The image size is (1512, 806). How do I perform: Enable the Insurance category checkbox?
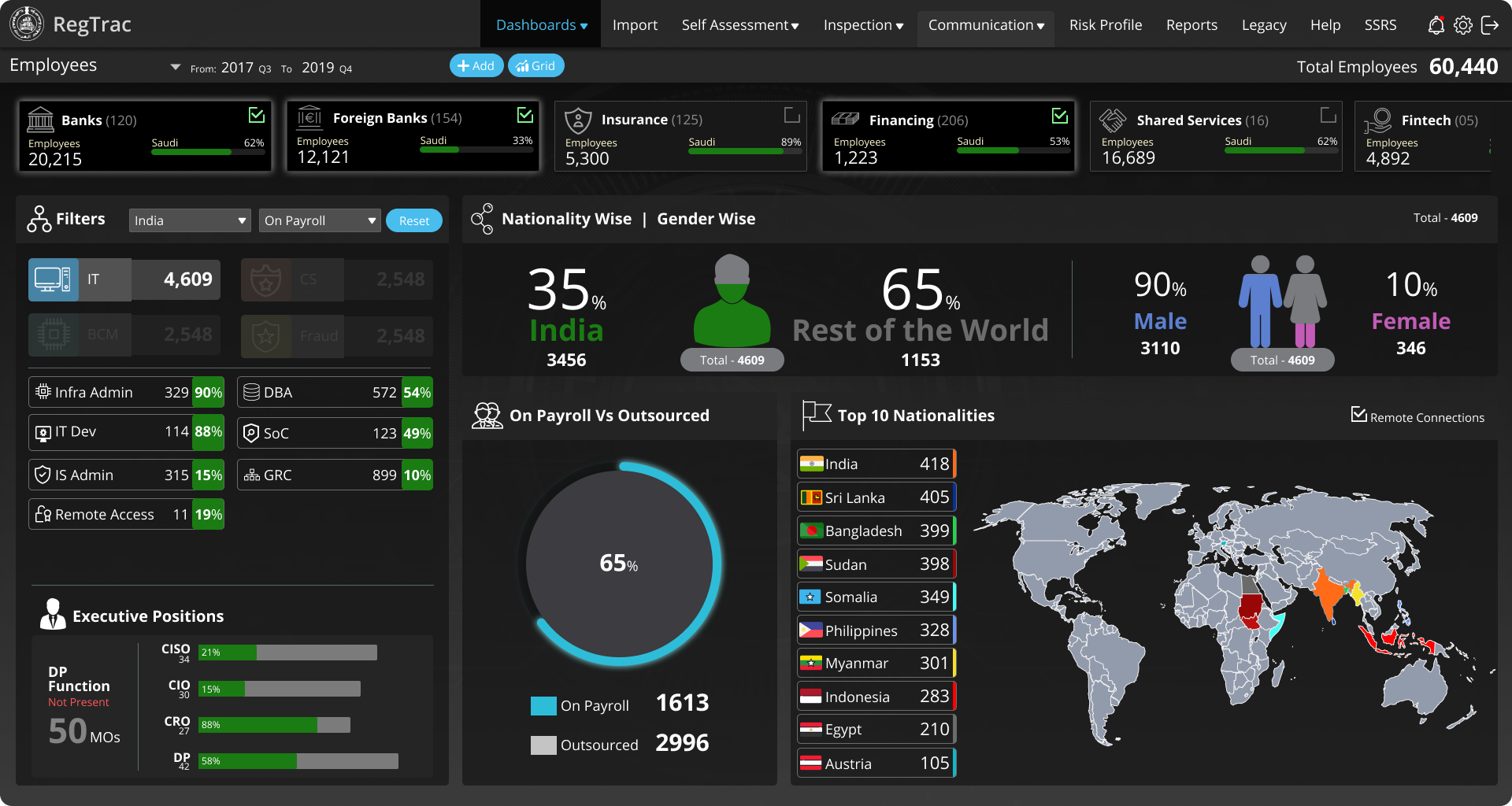click(x=792, y=116)
